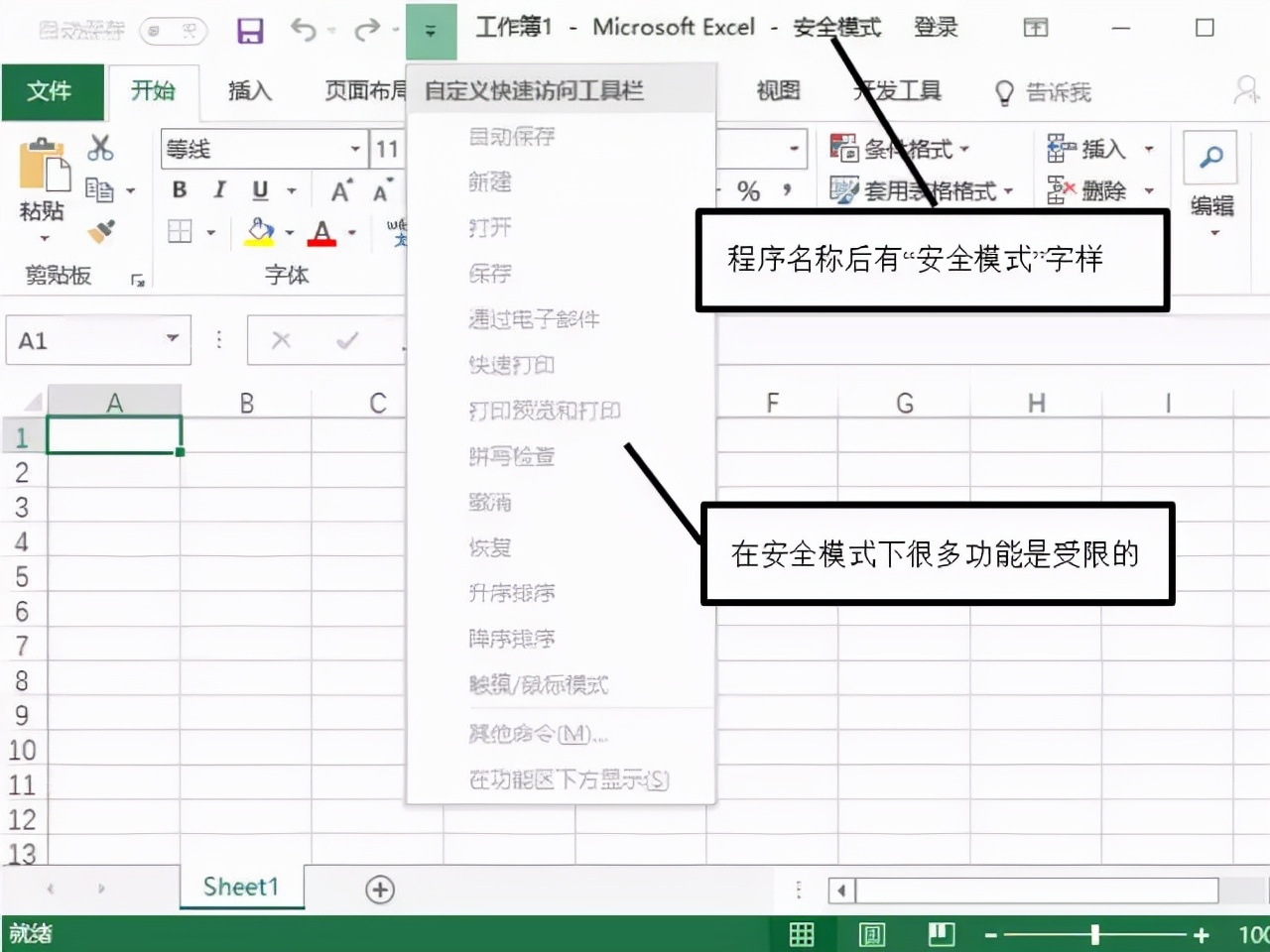Click the Copy icon
This screenshot has width=1270, height=952.
99,188
